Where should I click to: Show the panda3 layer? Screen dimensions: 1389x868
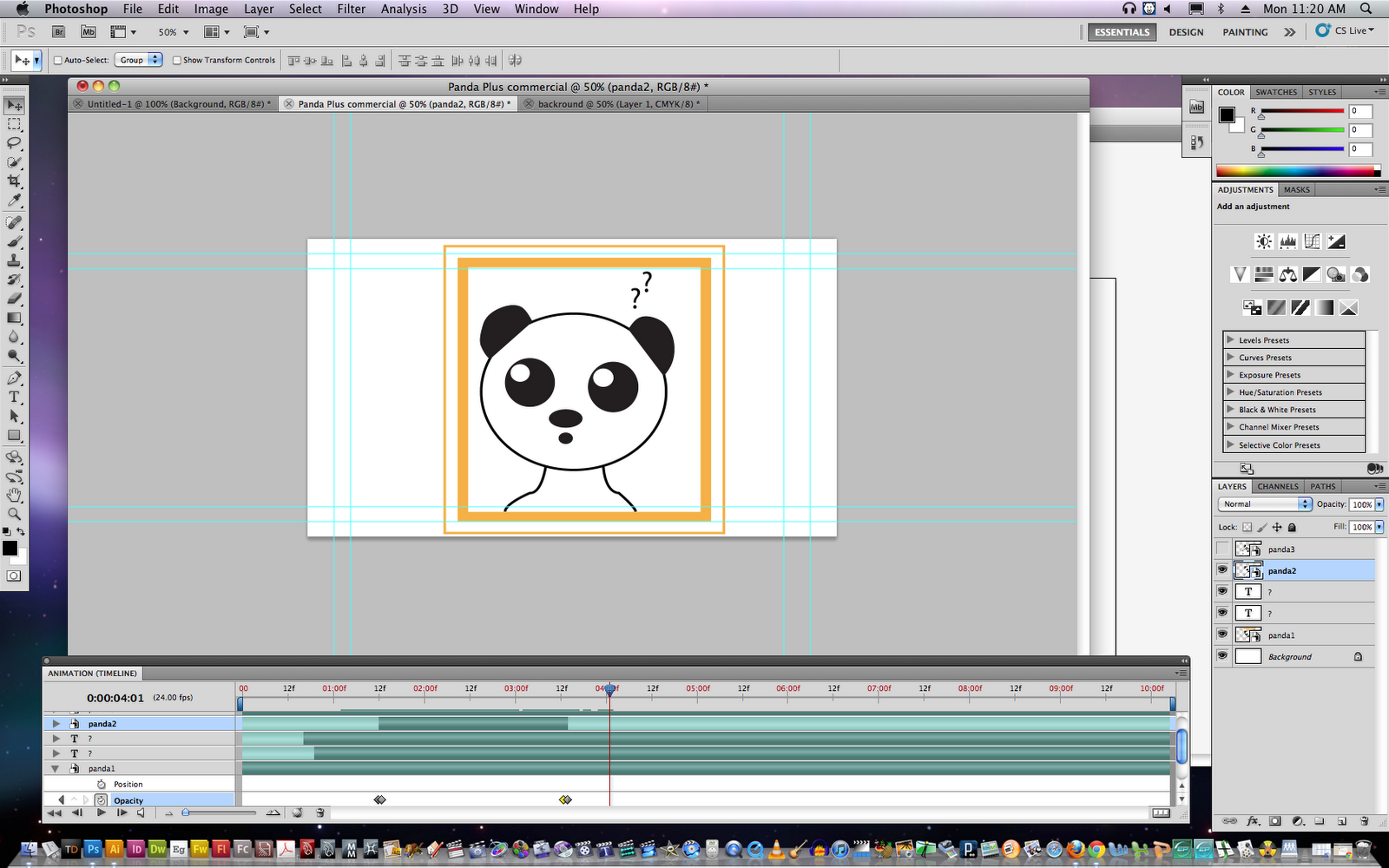(x=1222, y=549)
